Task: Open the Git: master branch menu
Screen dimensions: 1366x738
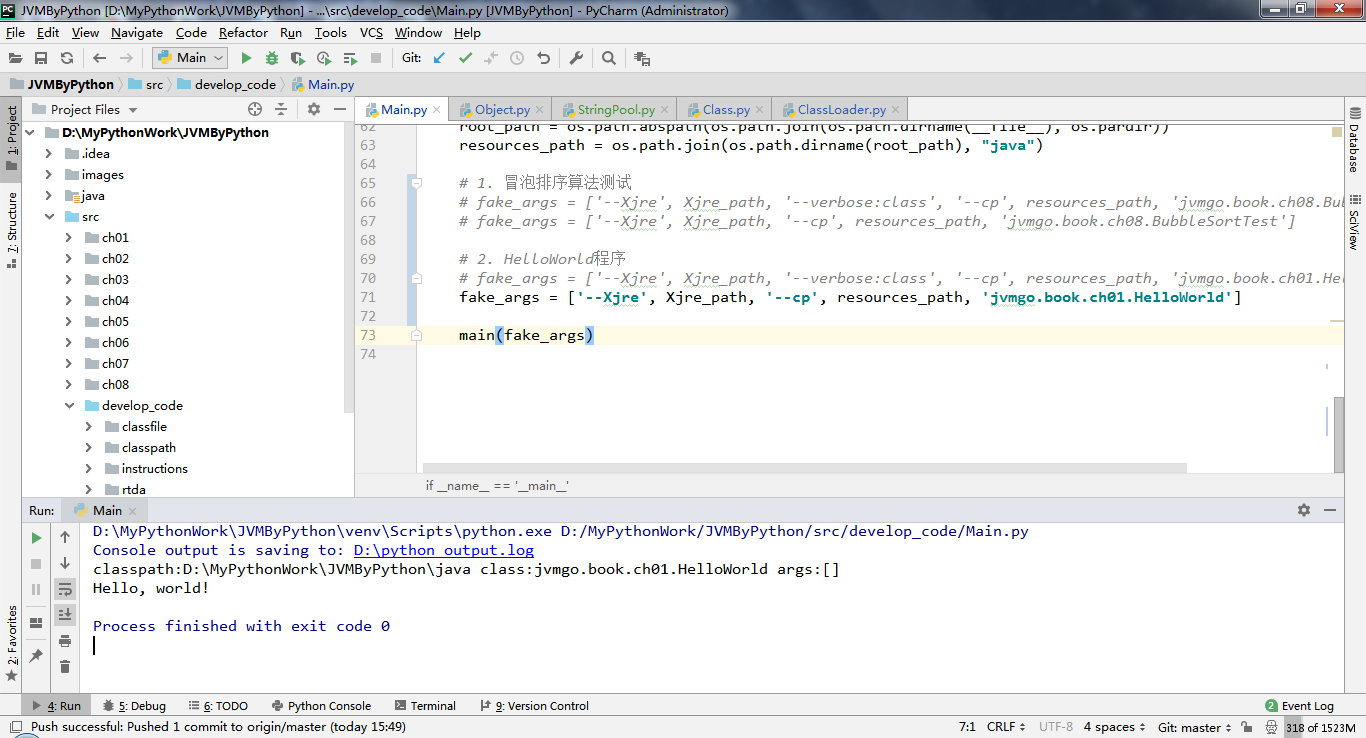Action: click(1196, 727)
